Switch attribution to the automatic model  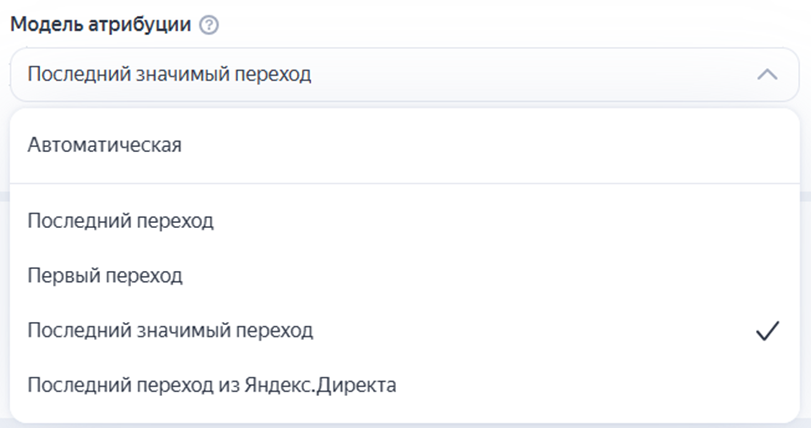(105, 145)
